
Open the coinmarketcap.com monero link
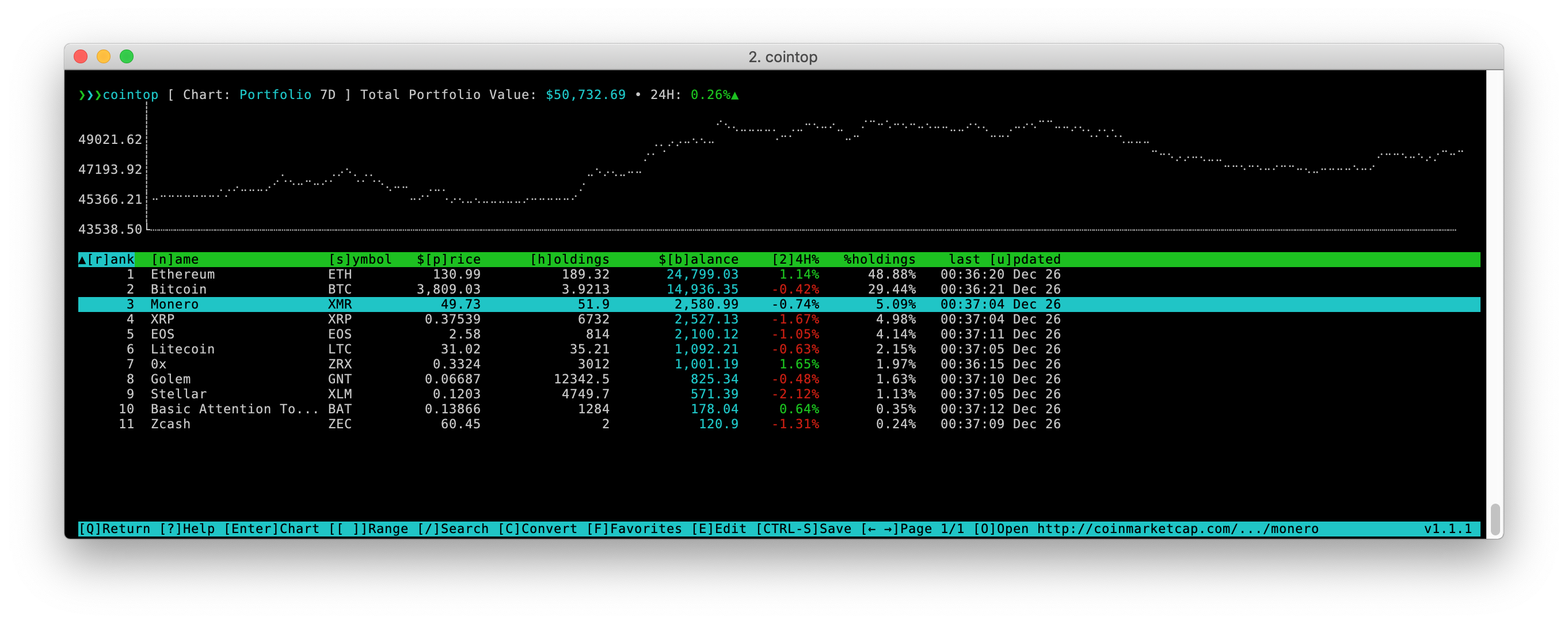click(1178, 529)
